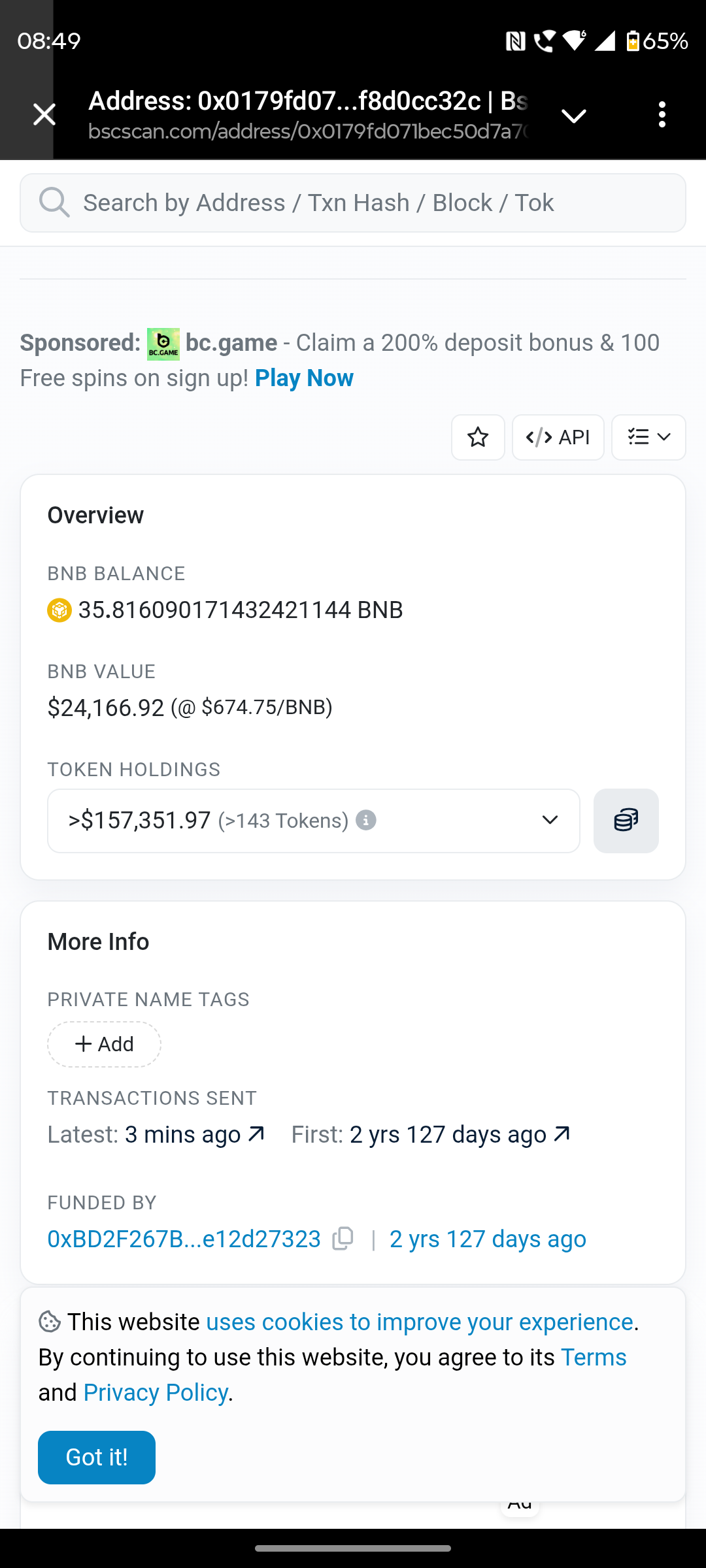Viewport: 706px width, 1568px height.
Task: Copy the funded-by address icon
Action: pyautogui.click(x=343, y=1239)
